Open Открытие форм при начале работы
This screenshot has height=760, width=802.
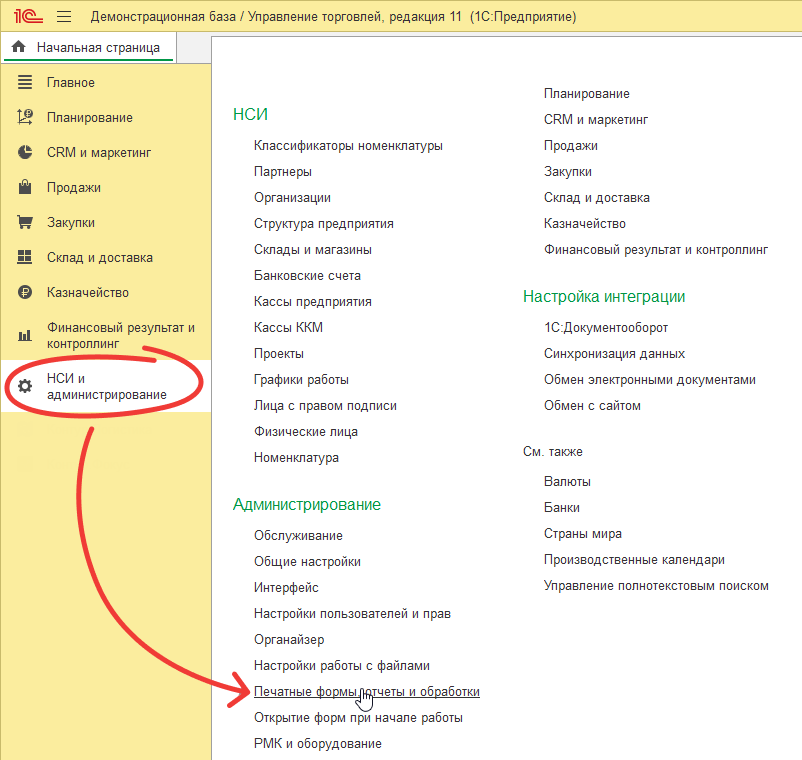click(x=359, y=718)
